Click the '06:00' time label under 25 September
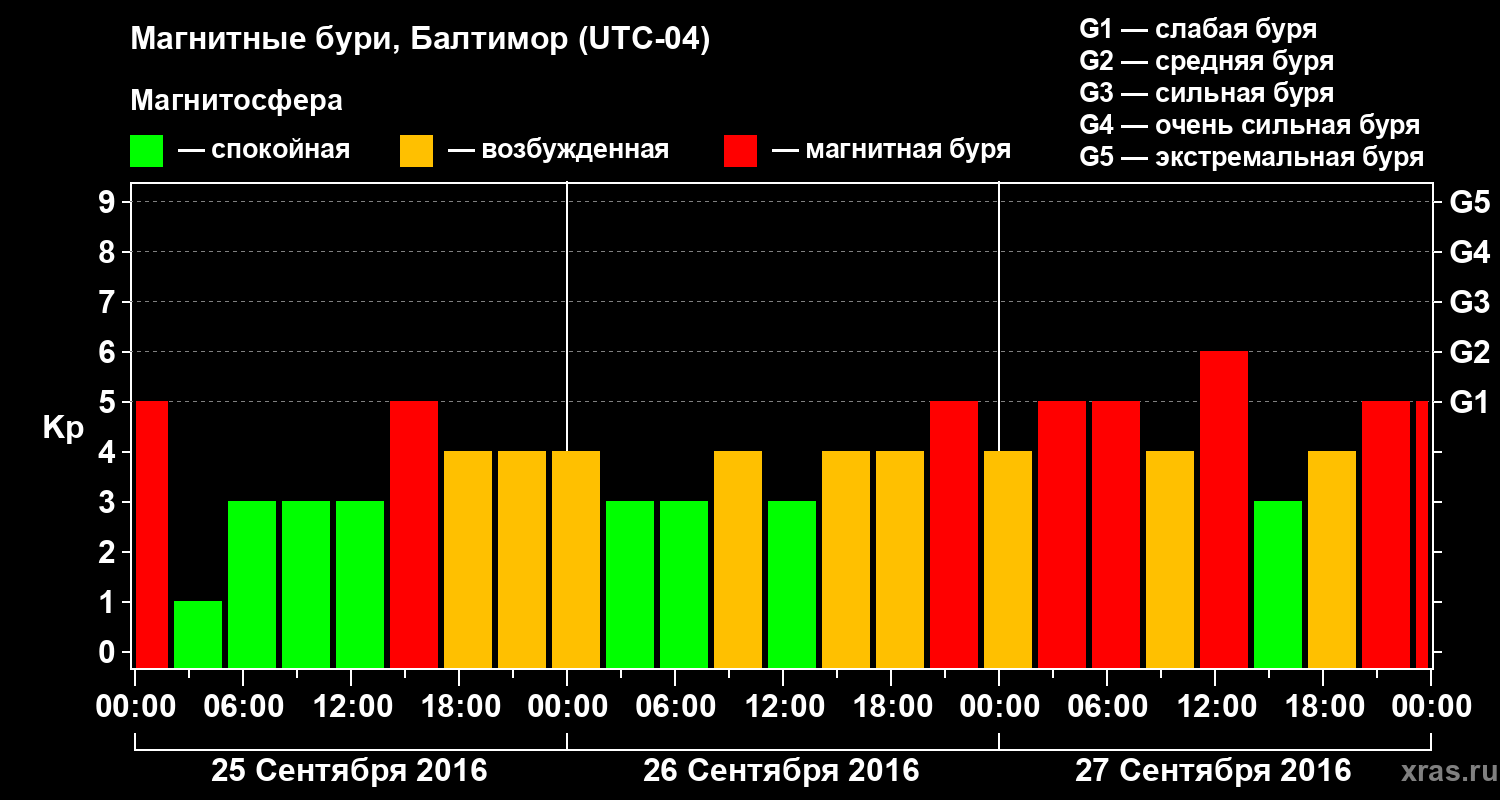 pos(243,707)
